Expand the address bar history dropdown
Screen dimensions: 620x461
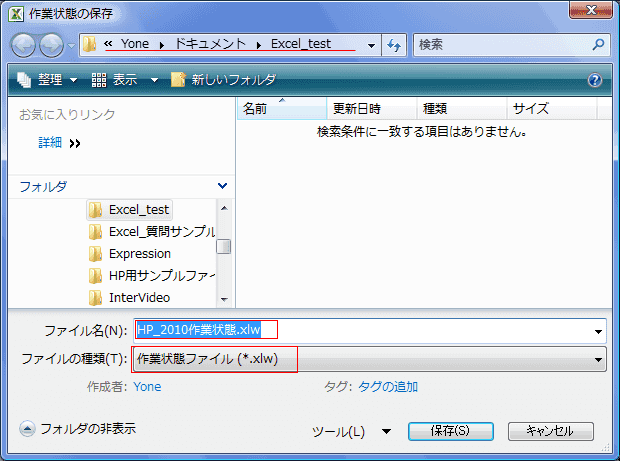pos(371,45)
